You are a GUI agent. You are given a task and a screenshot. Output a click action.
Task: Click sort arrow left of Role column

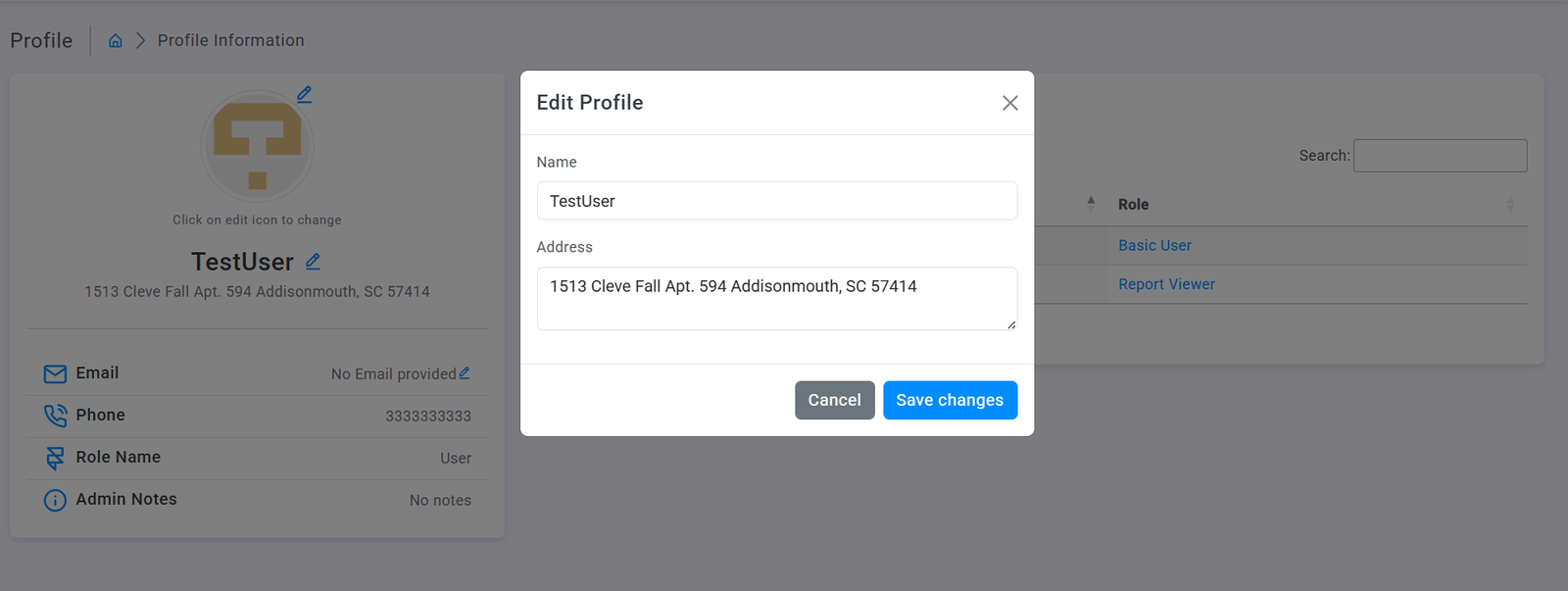[1091, 203]
